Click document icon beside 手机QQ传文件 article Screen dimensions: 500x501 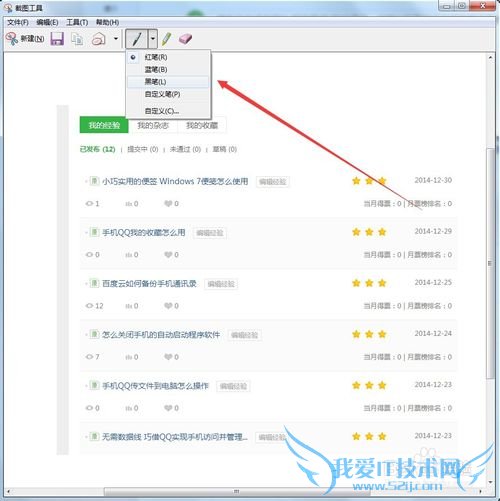coord(94,386)
